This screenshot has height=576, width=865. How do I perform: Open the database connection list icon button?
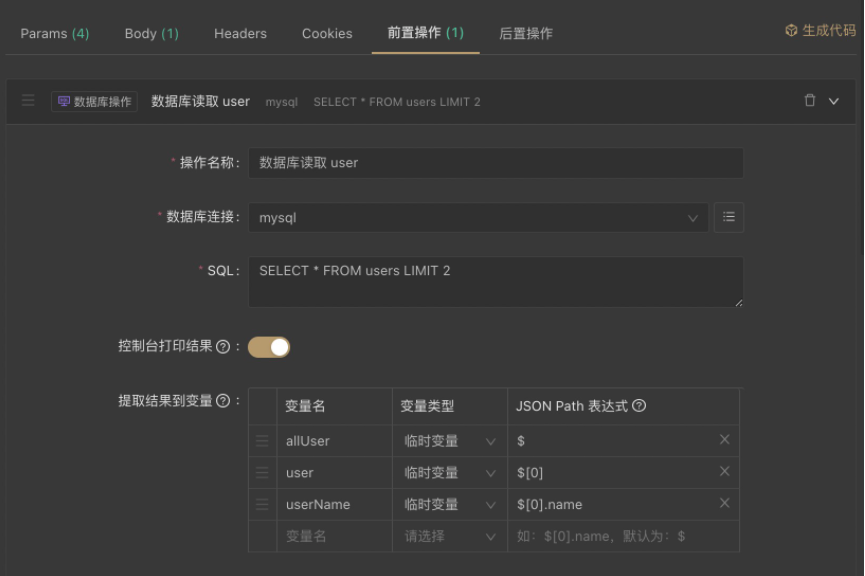click(x=729, y=217)
